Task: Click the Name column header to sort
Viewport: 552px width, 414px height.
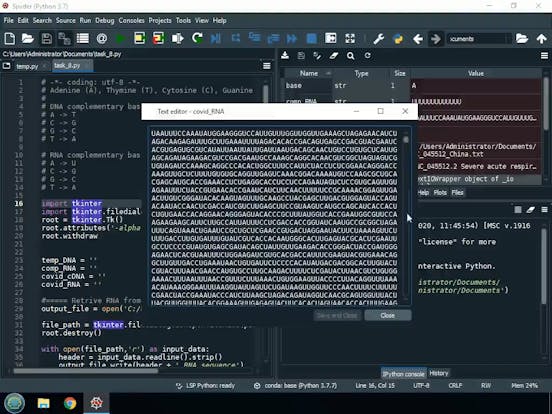Action: point(309,73)
